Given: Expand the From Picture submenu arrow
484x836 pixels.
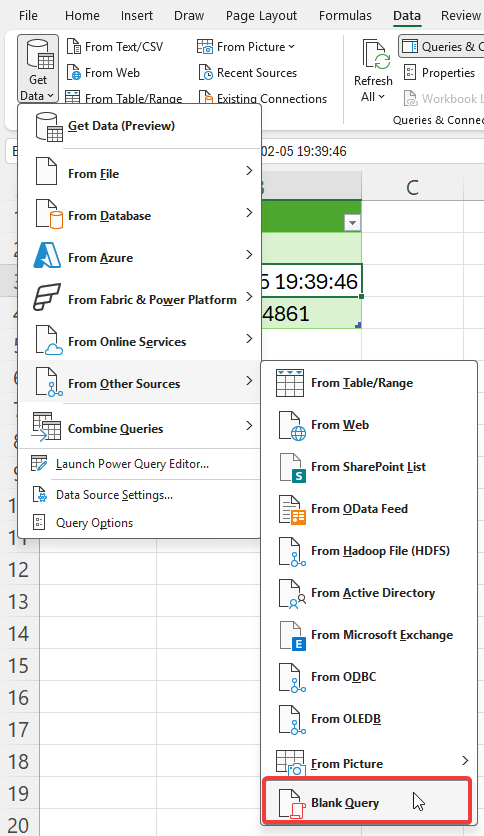Looking at the screenshot, I should (x=465, y=760).
